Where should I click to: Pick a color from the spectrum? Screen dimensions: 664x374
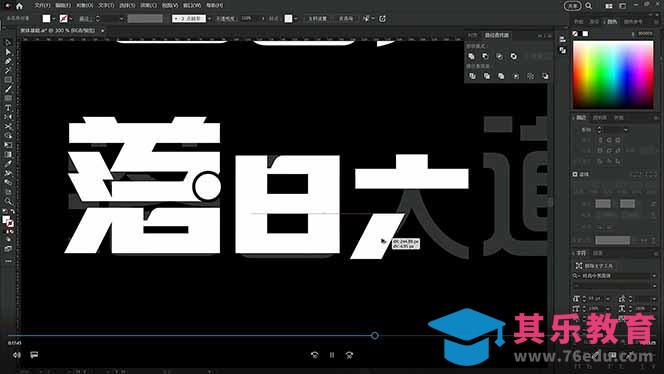[x=613, y=75]
